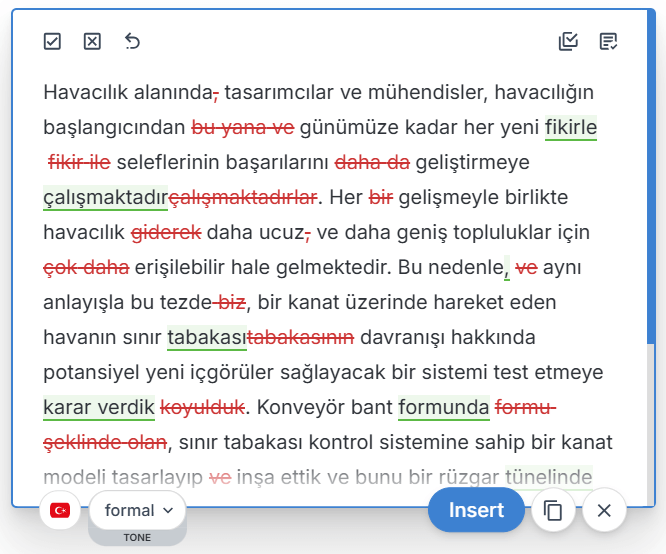
Task: Click the double-check review icon
Action: [568, 41]
